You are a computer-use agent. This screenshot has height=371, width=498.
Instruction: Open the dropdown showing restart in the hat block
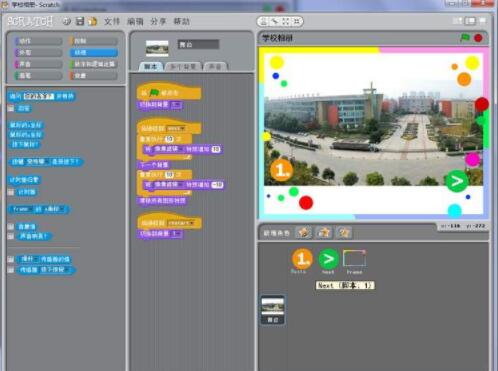coord(181,223)
